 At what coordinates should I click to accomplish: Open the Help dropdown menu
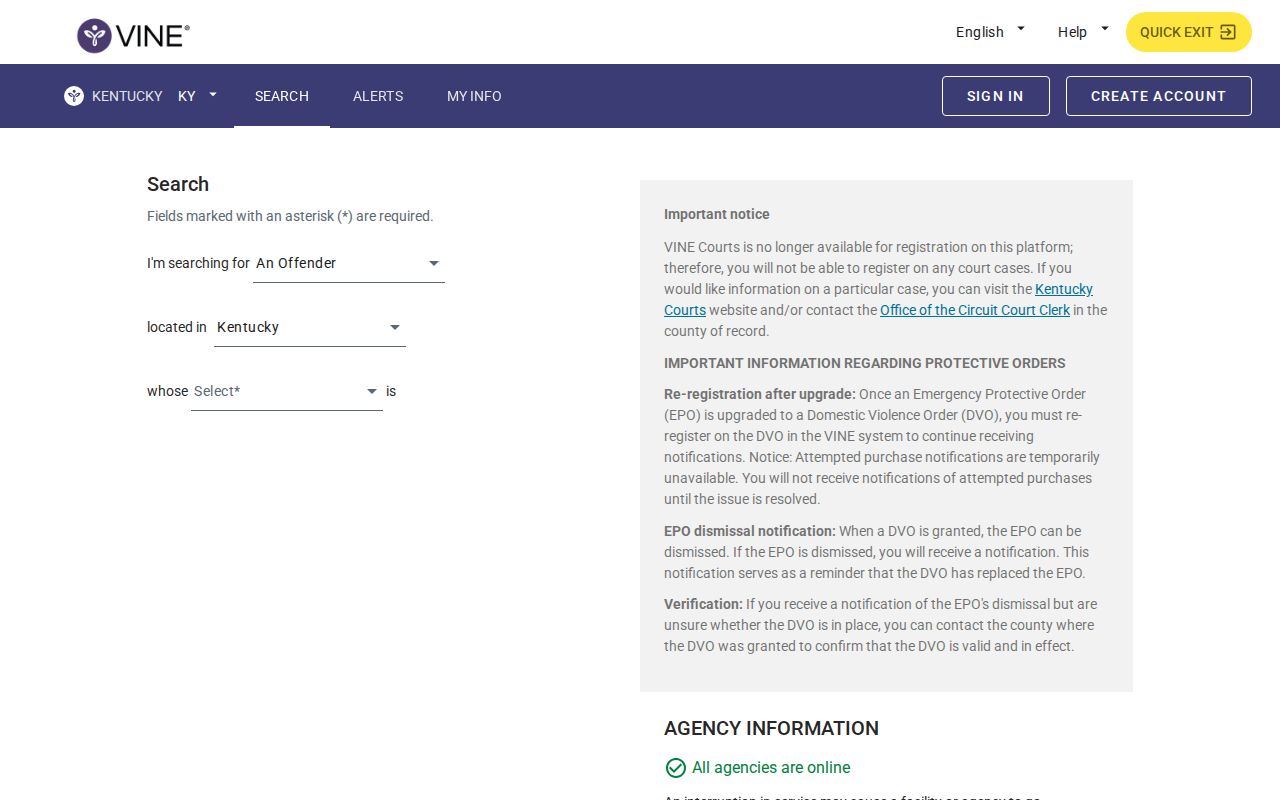pyautogui.click(x=1083, y=32)
